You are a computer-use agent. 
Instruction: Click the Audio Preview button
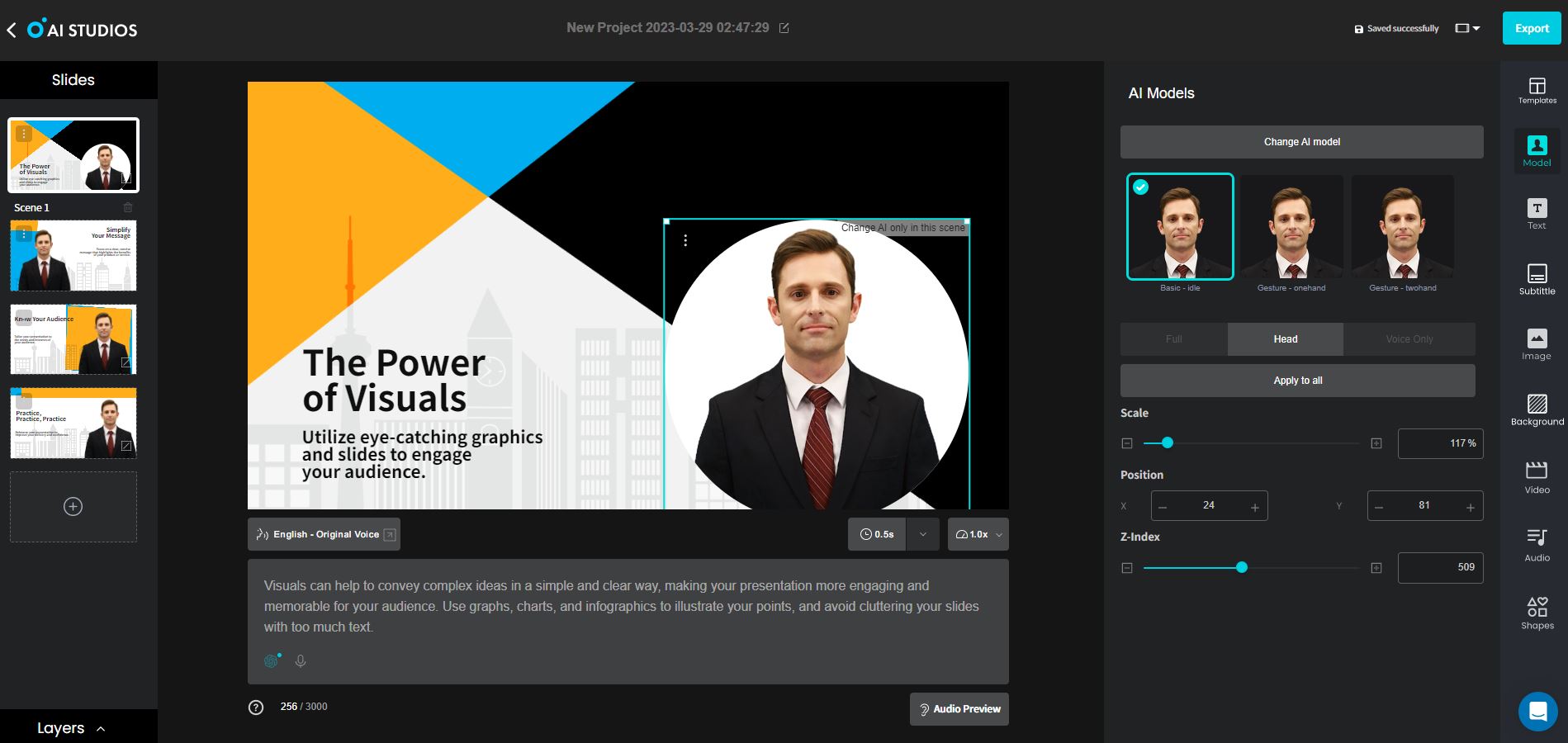click(x=959, y=708)
